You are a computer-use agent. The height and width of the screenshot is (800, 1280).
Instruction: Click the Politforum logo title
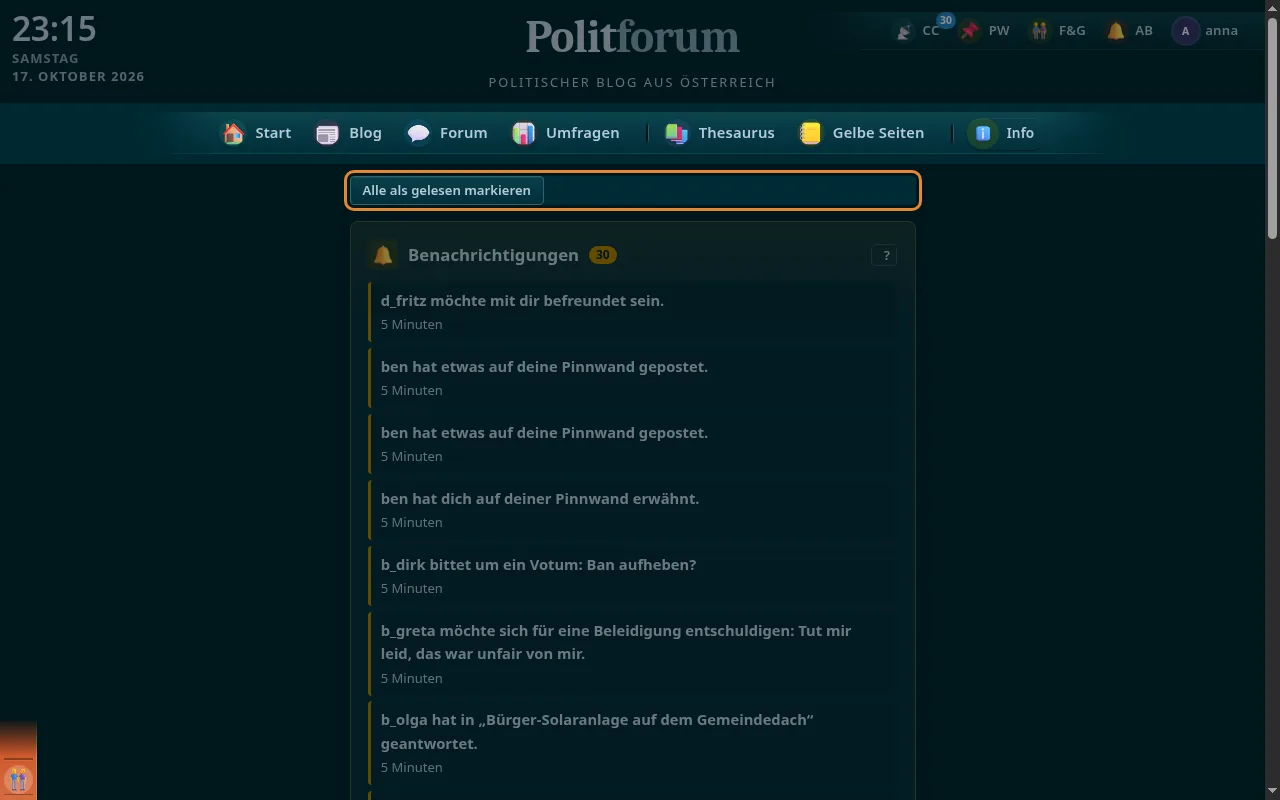[632, 37]
